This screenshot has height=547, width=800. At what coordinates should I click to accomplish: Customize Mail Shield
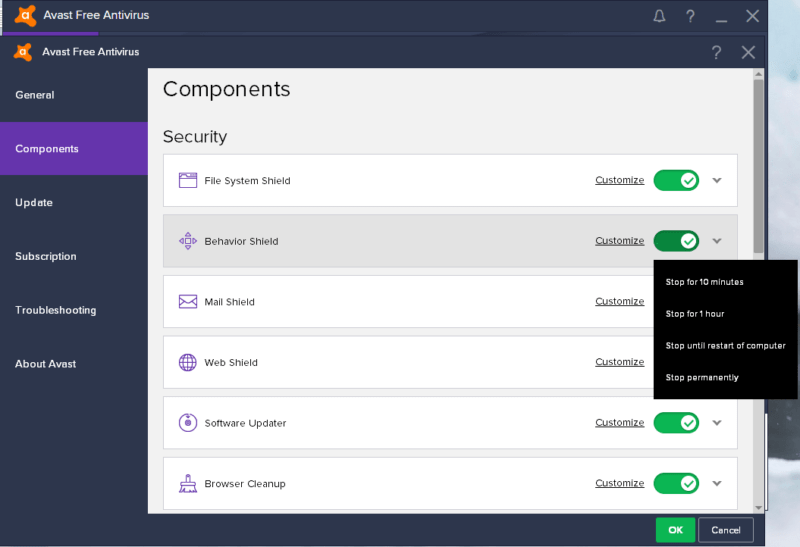tap(619, 302)
